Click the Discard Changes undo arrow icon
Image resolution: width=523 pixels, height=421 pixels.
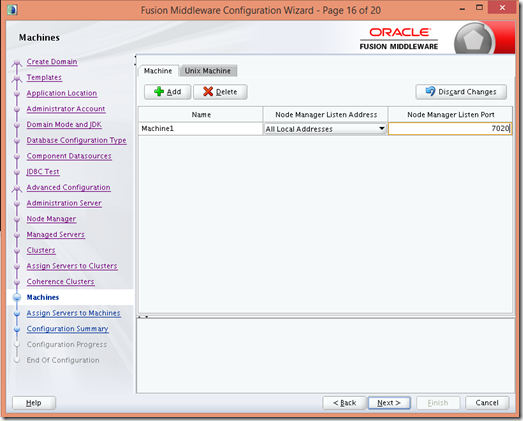tap(430, 91)
